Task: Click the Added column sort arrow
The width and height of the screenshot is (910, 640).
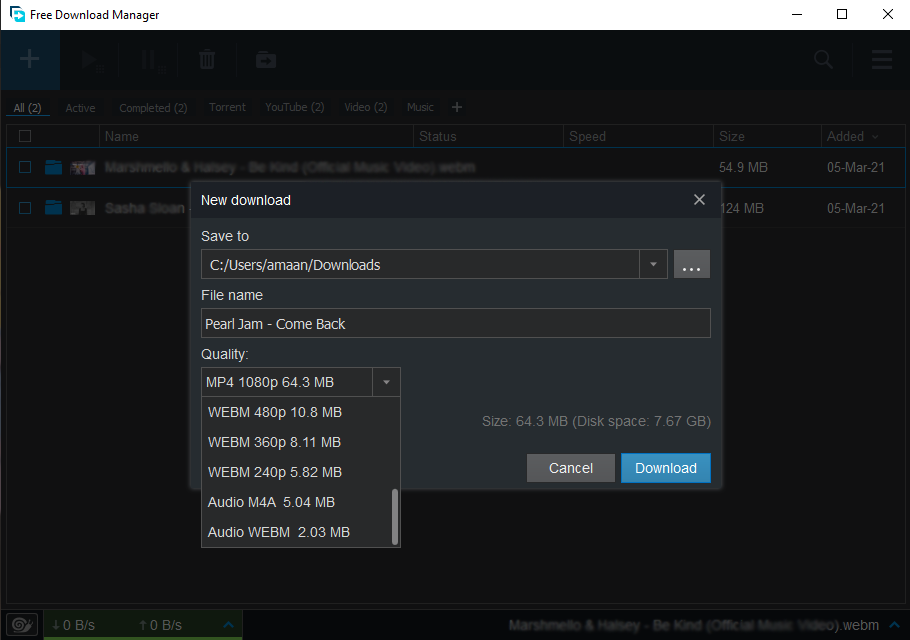Action: (875, 137)
